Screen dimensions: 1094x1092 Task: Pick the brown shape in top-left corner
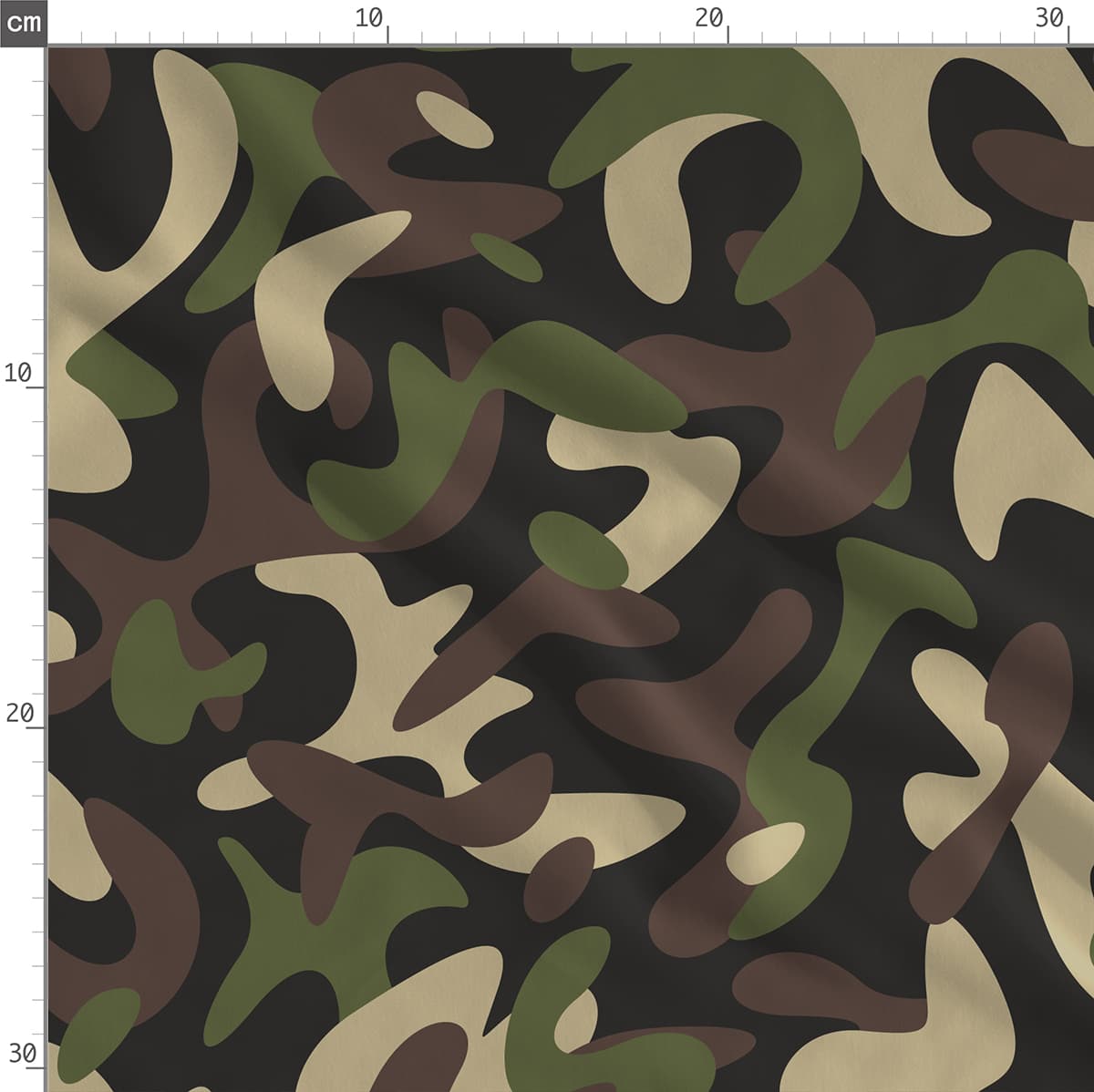tap(84, 84)
